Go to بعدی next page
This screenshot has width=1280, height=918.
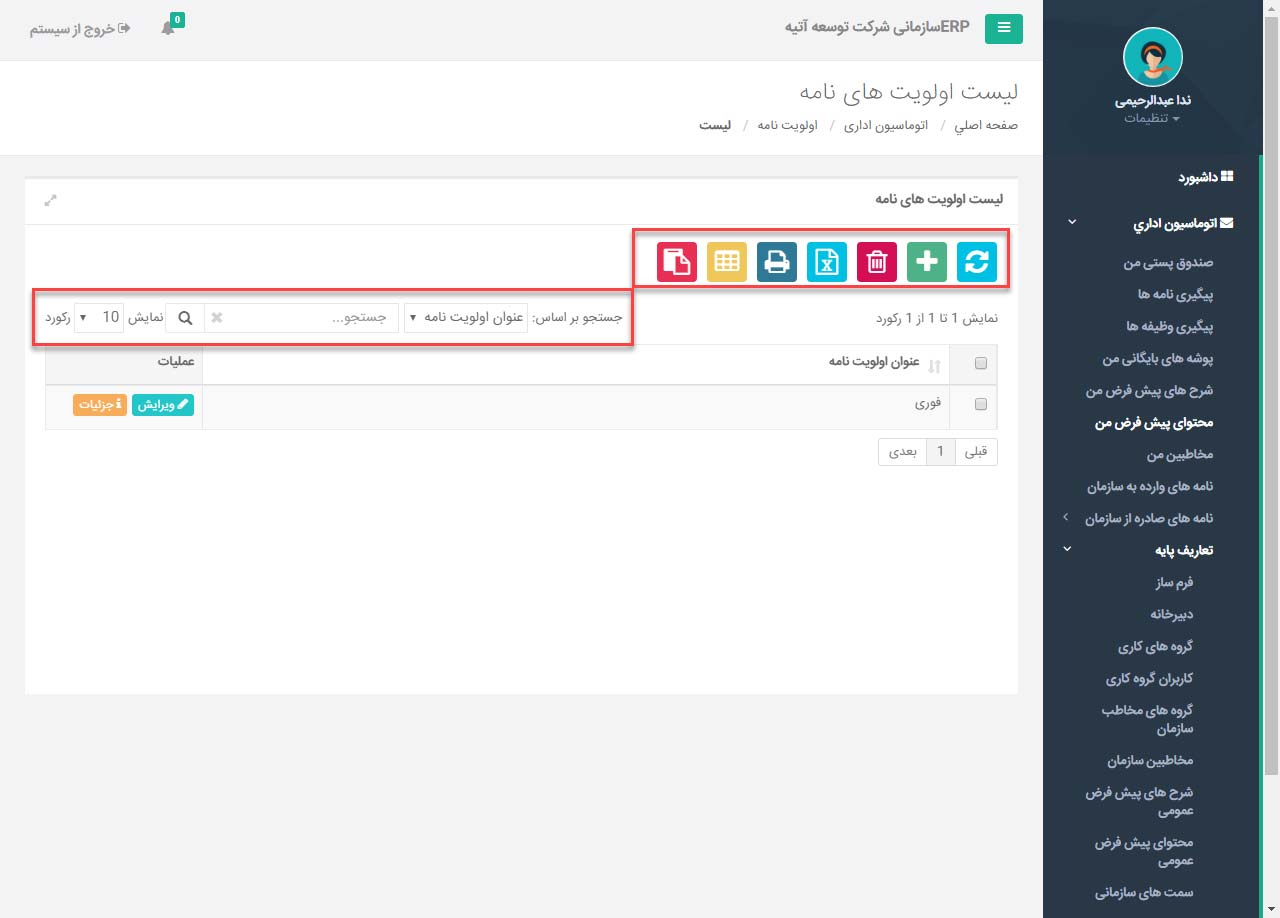(903, 451)
